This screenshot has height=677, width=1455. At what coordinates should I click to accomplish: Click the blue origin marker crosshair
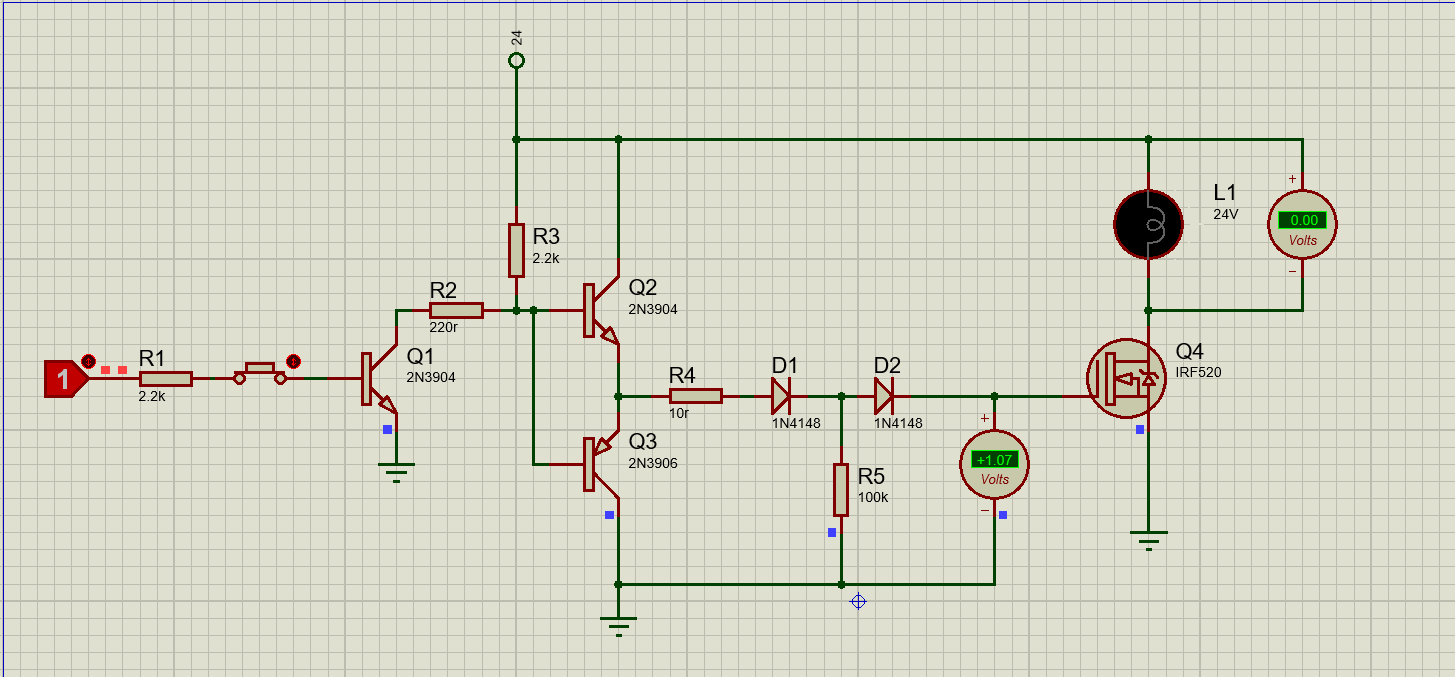[x=857, y=601]
